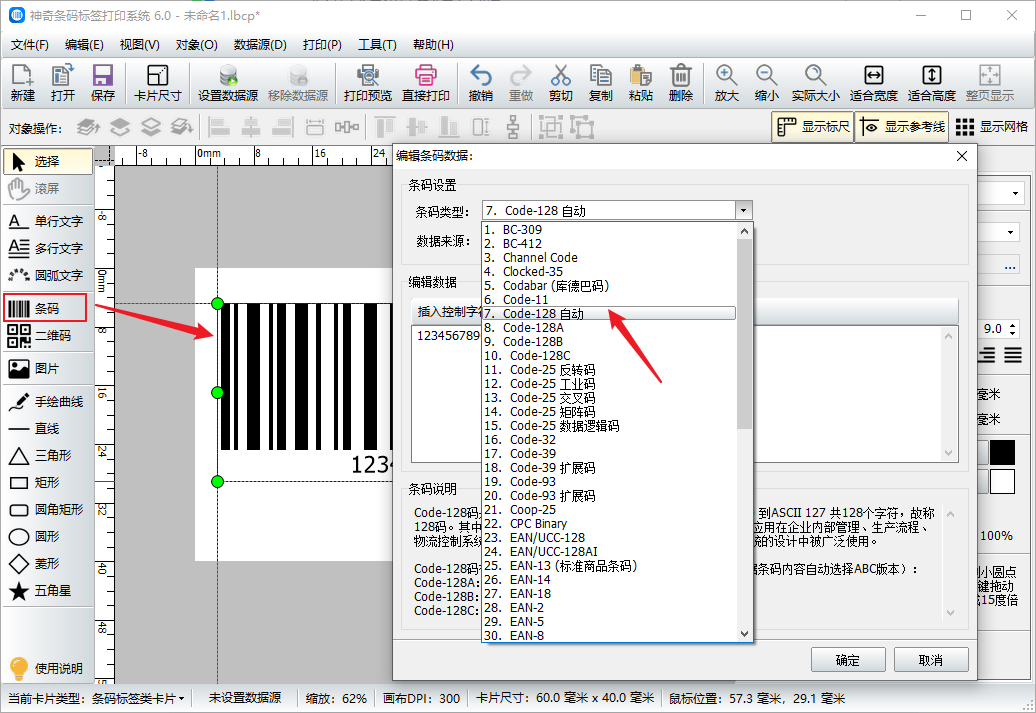Viewport: 1036px width, 713px height.
Task: Open the 工具(T) menu
Action: 377,45
